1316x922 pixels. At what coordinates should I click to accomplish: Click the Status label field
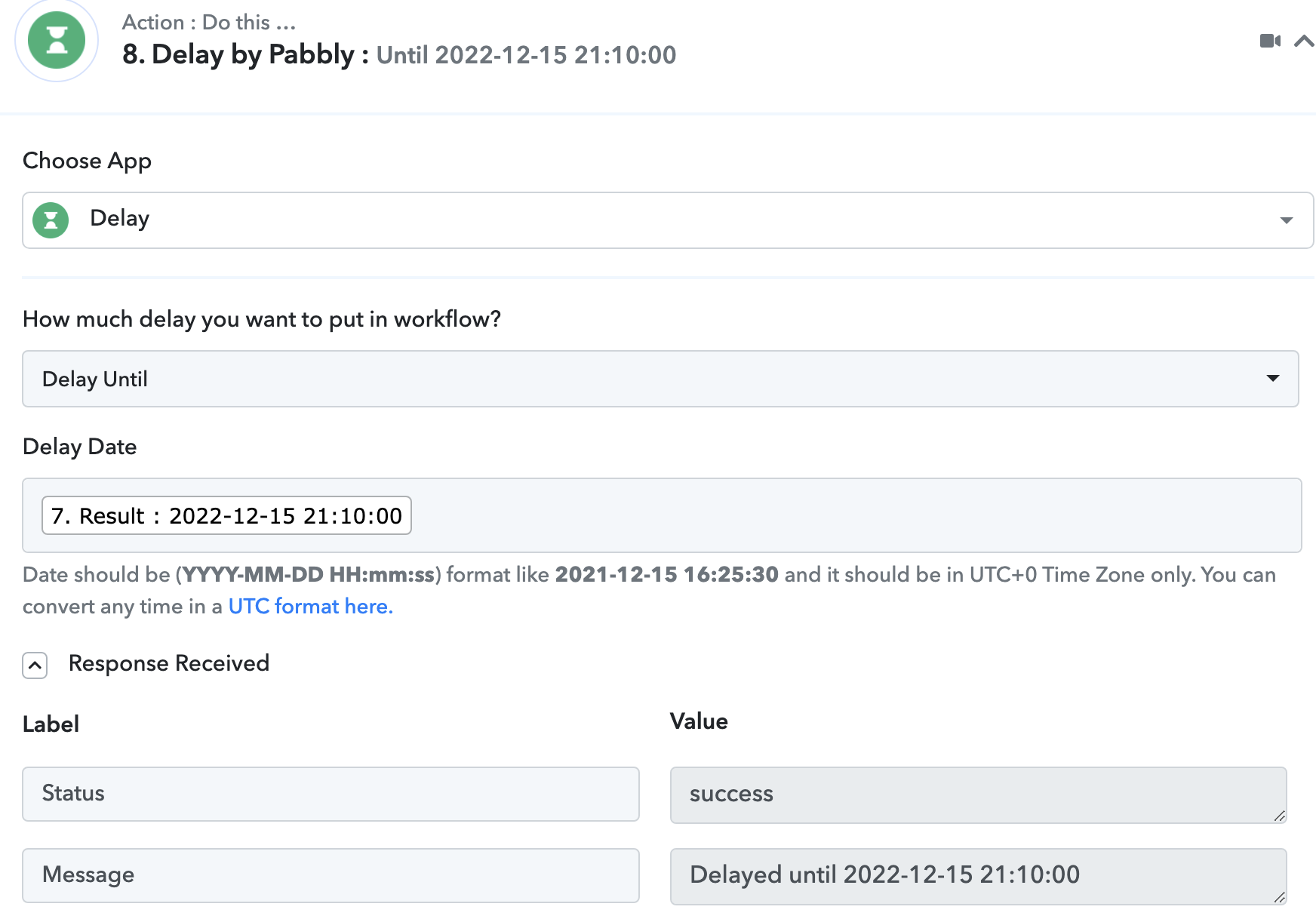[331, 794]
